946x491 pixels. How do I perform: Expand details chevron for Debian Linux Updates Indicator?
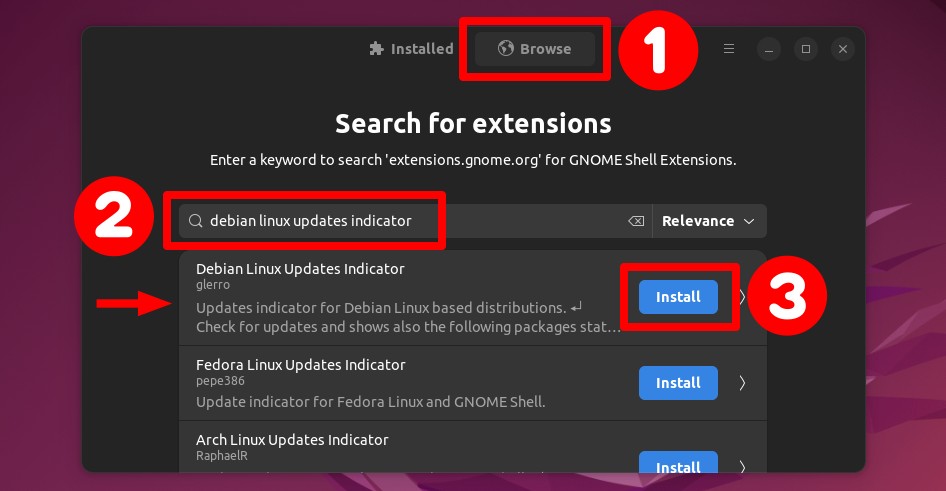pos(743,297)
